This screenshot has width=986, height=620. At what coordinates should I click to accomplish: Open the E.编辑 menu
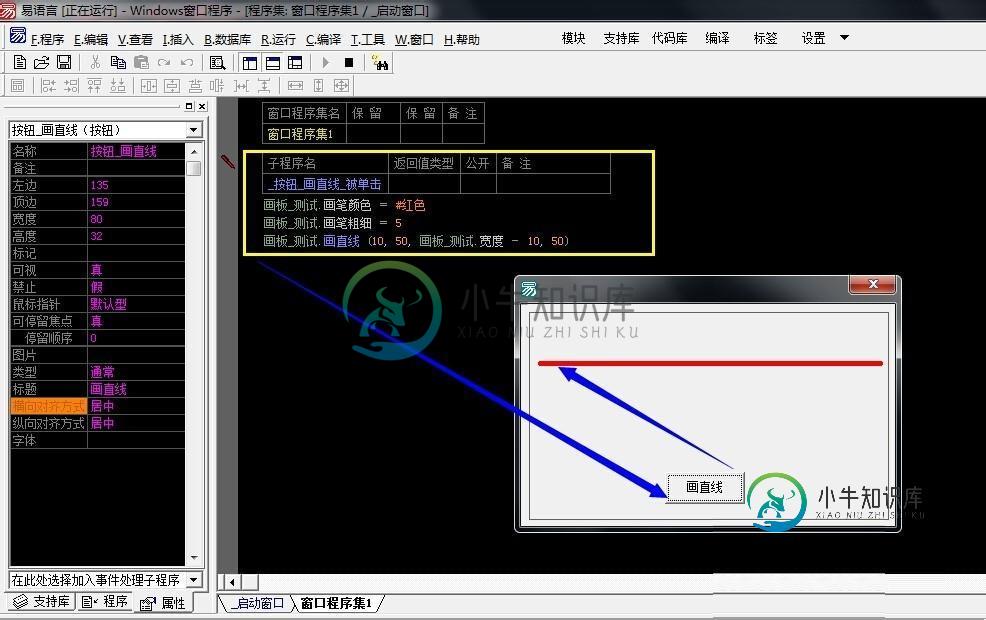(x=91, y=40)
